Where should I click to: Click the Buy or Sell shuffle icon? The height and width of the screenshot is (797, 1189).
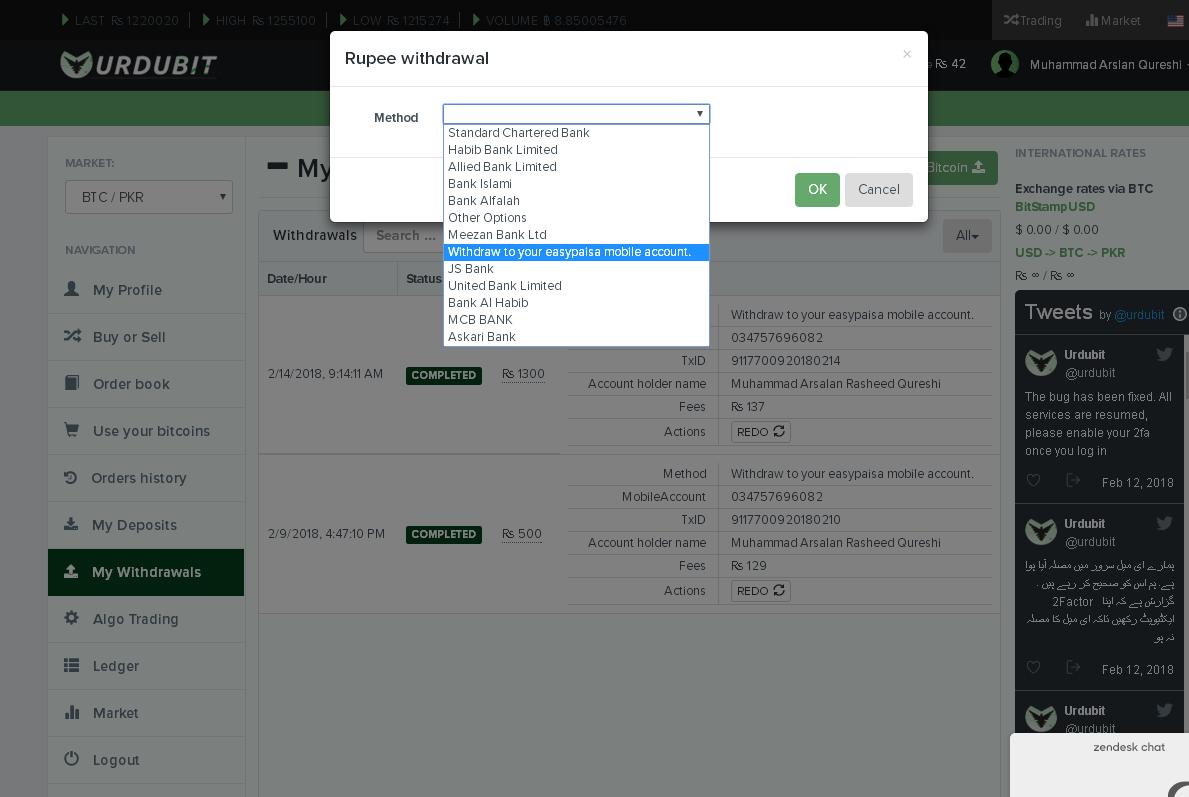(x=72, y=336)
